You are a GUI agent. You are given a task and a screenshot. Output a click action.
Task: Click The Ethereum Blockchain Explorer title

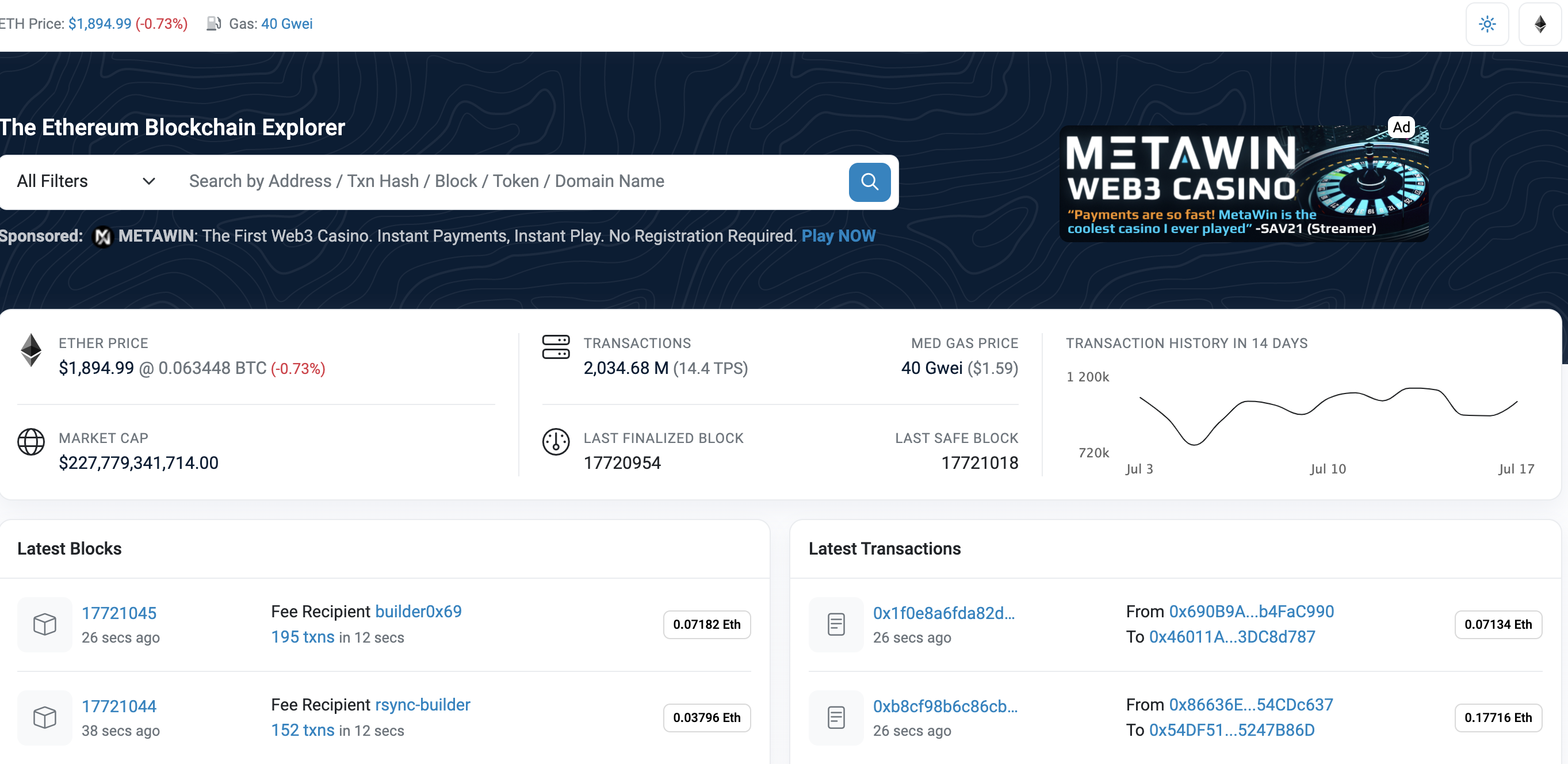click(x=172, y=128)
